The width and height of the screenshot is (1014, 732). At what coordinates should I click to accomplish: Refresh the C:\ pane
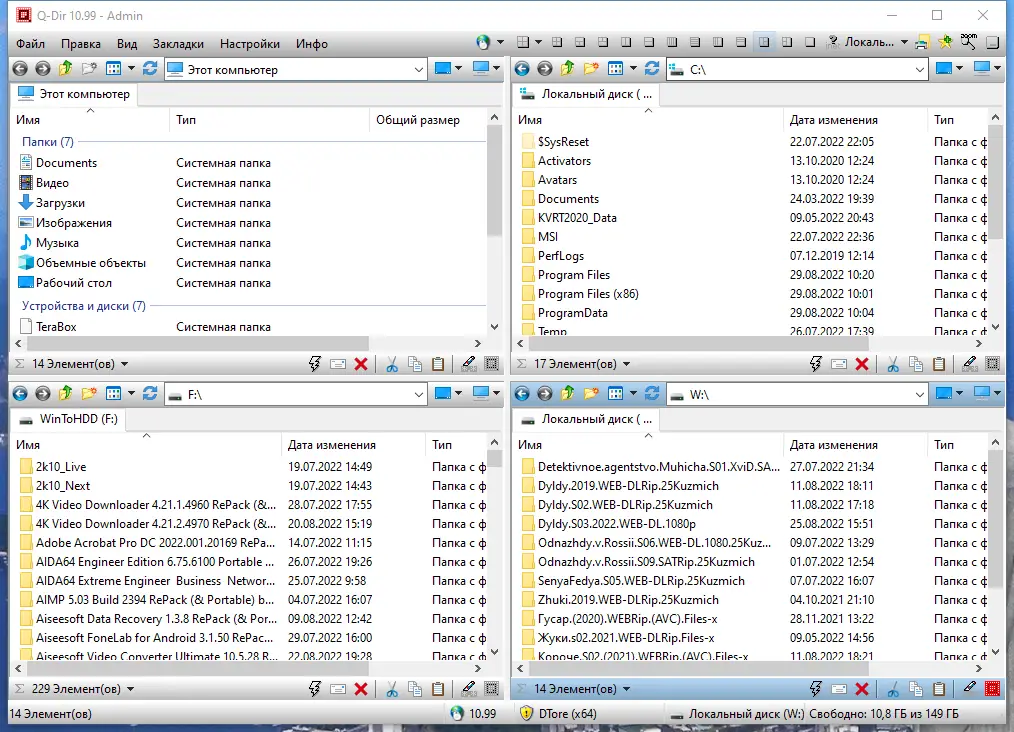click(652, 69)
